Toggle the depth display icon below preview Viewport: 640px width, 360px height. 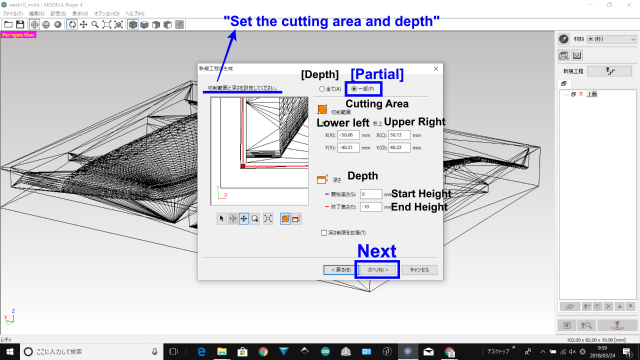tap(296, 219)
